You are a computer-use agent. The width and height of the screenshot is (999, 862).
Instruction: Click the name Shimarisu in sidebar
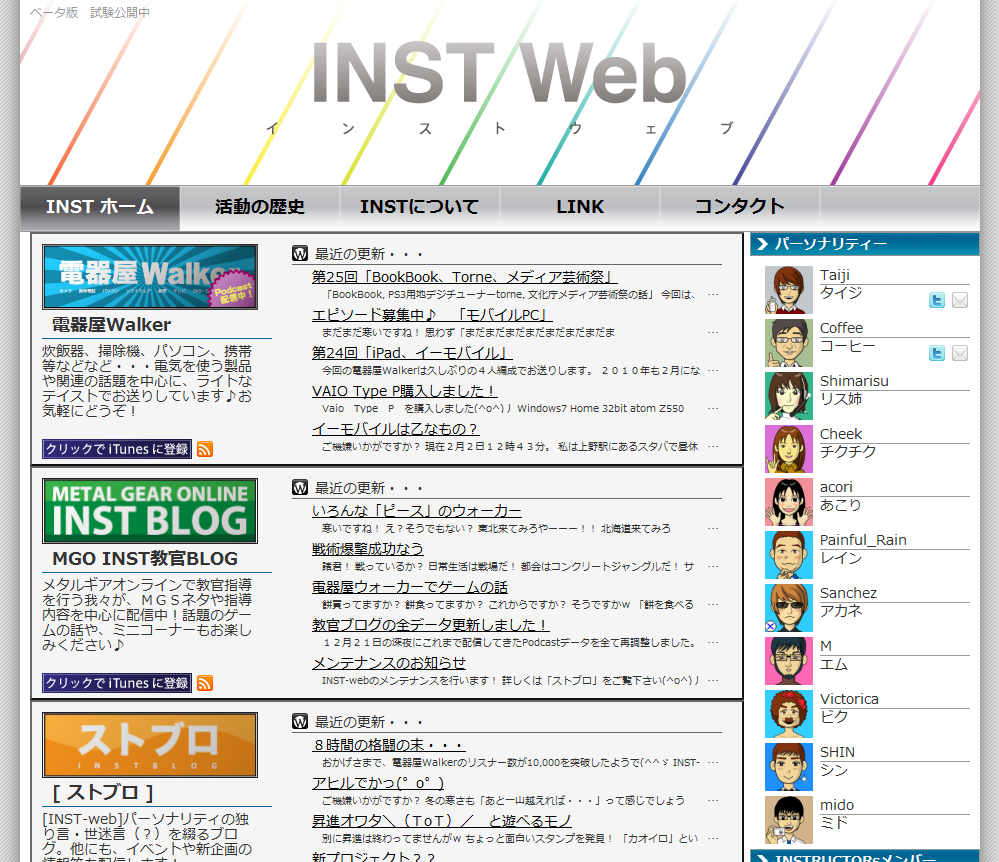coord(854,381)
